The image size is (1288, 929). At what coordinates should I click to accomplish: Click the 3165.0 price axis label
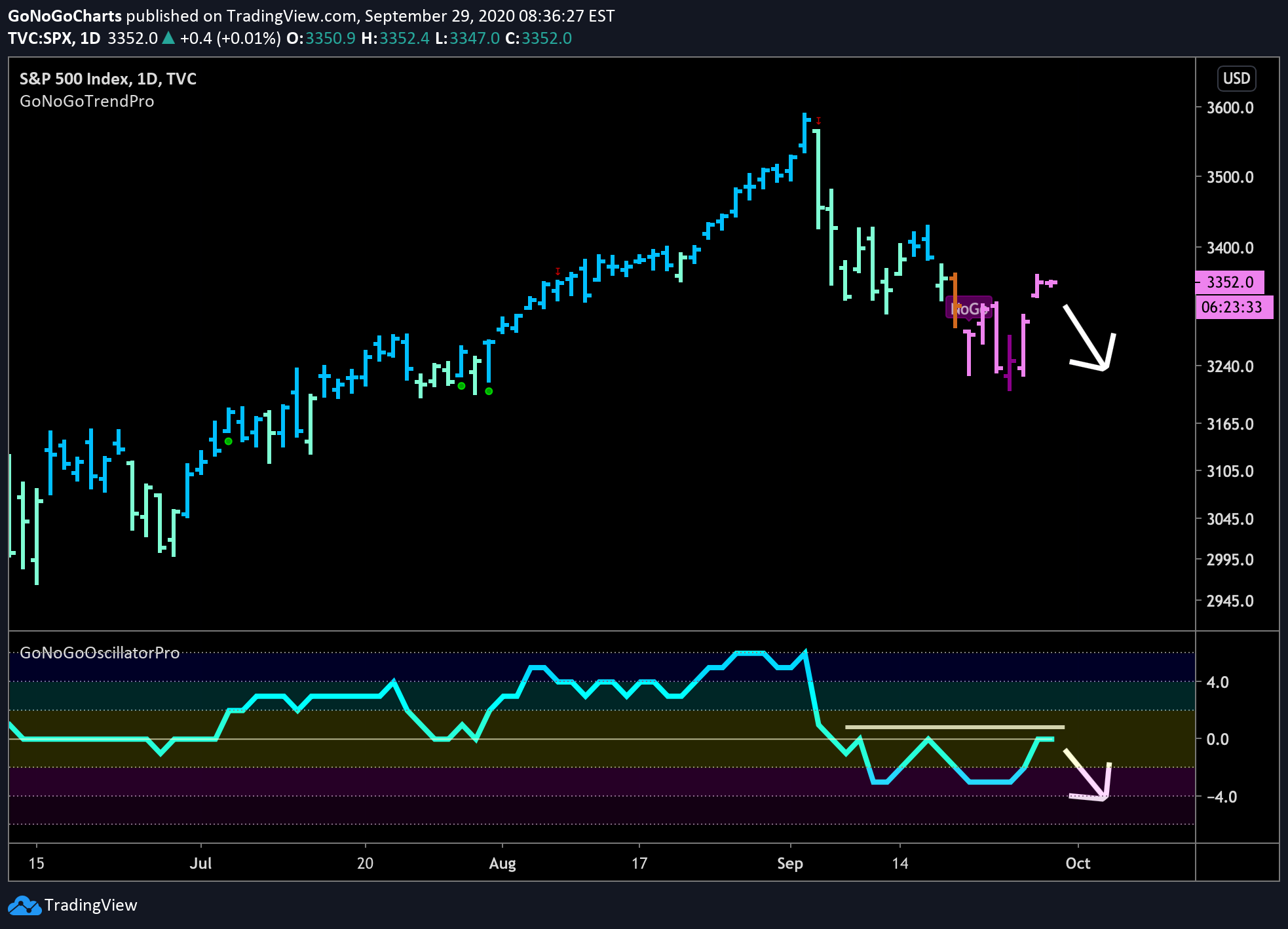[1230, 424]
